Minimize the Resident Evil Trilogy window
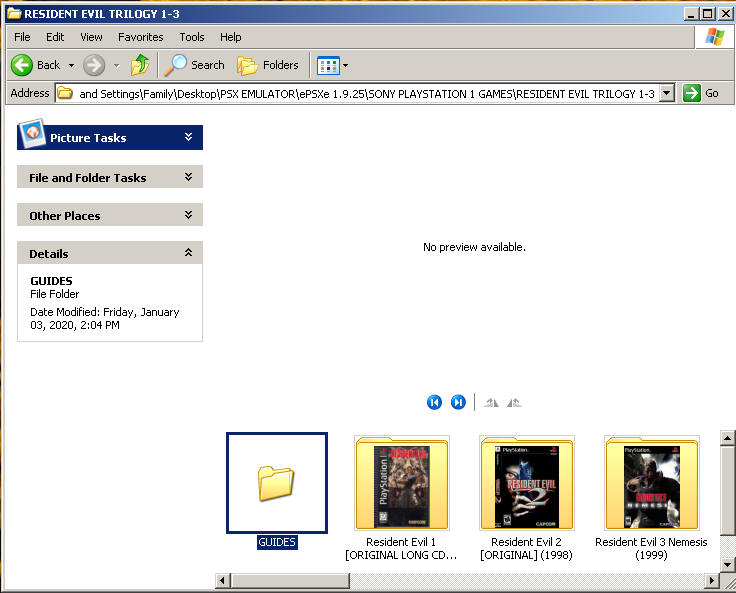This screenshot has height=593, width=736. click(690, 14)
